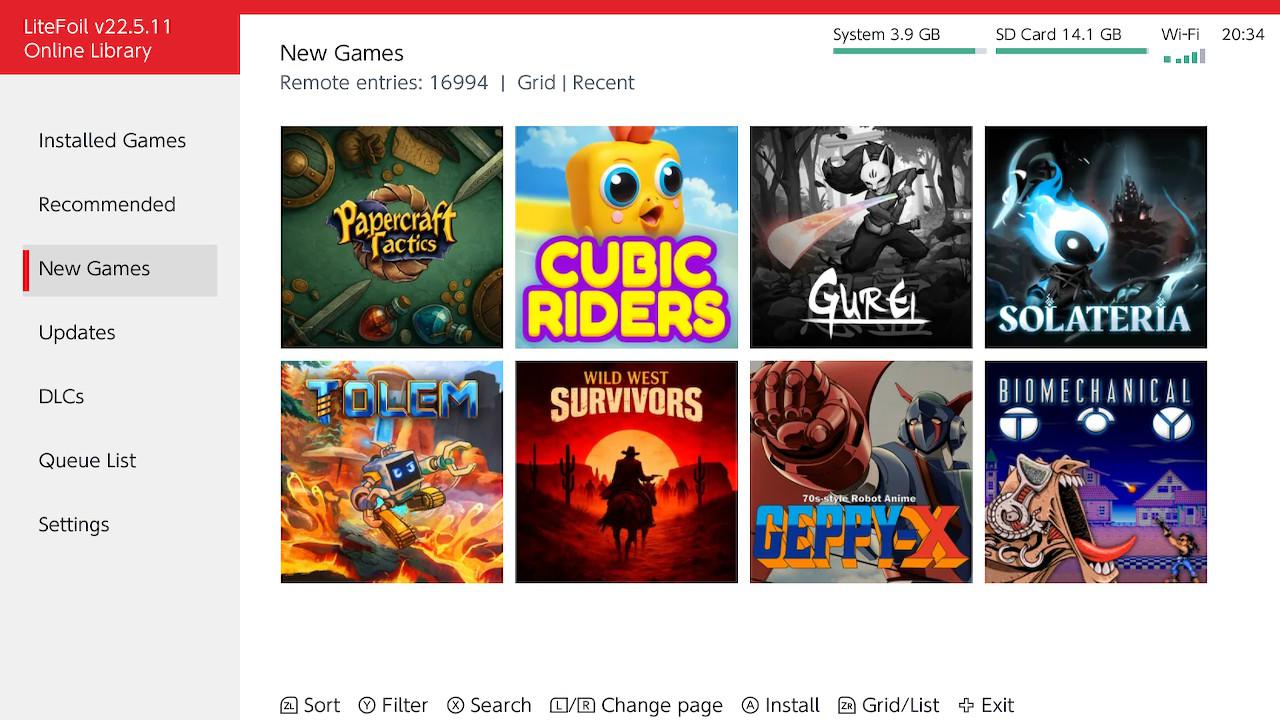Select the Solateria game tile

click(x=1096, y=237)
